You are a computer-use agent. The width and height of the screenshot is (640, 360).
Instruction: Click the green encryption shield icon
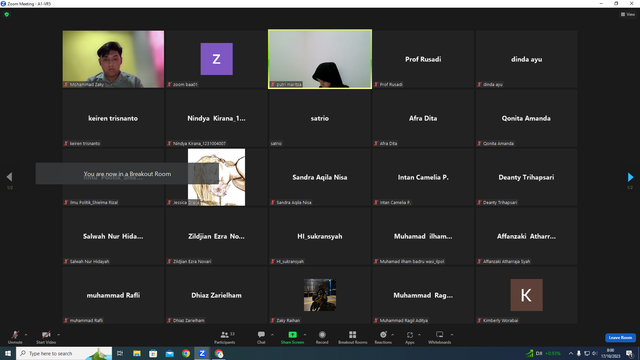coord(7,14)
